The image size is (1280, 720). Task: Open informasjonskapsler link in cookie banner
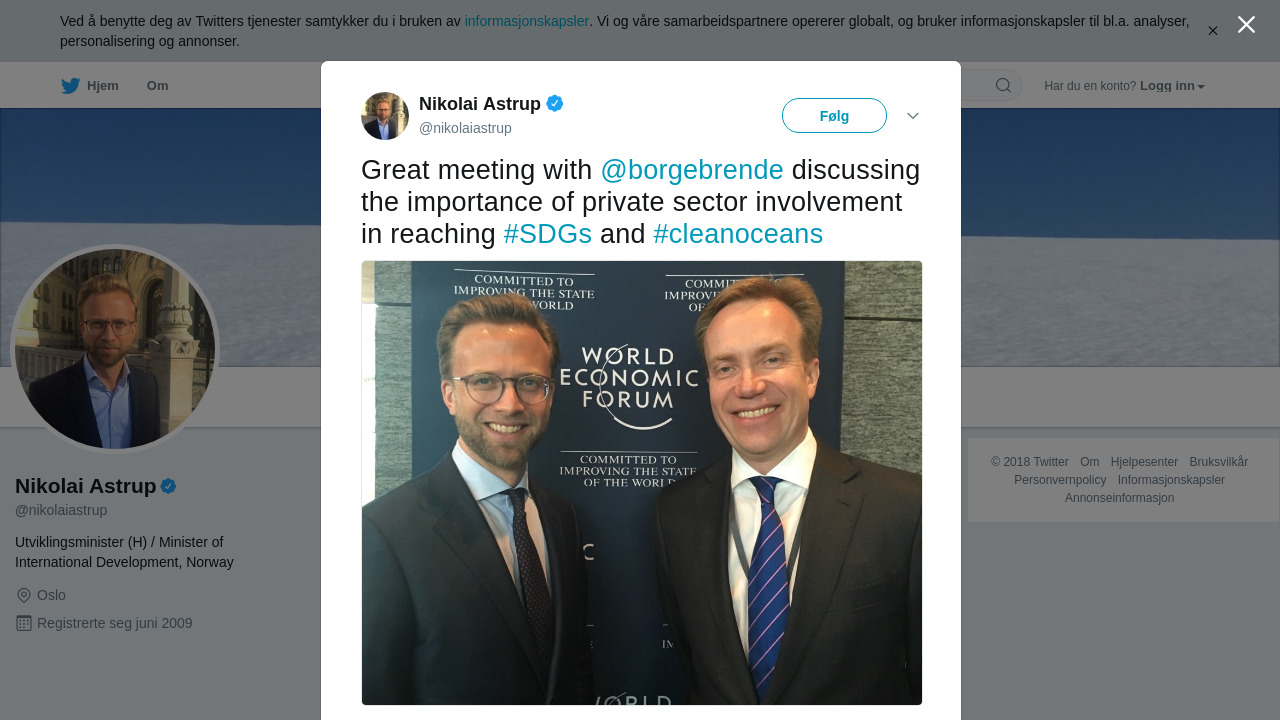527,21
